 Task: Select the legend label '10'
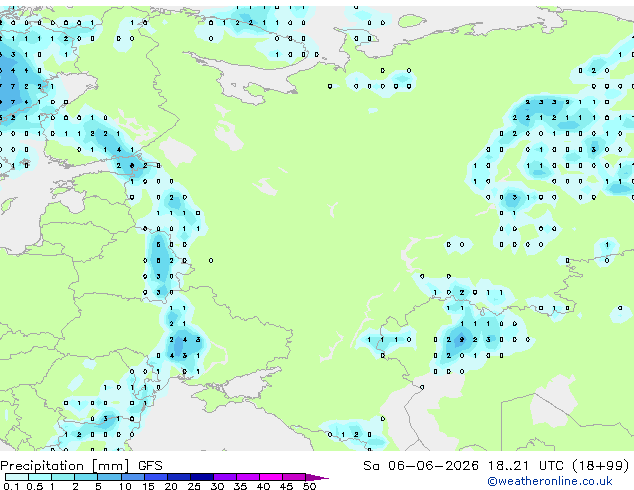[x=125, y=486]
